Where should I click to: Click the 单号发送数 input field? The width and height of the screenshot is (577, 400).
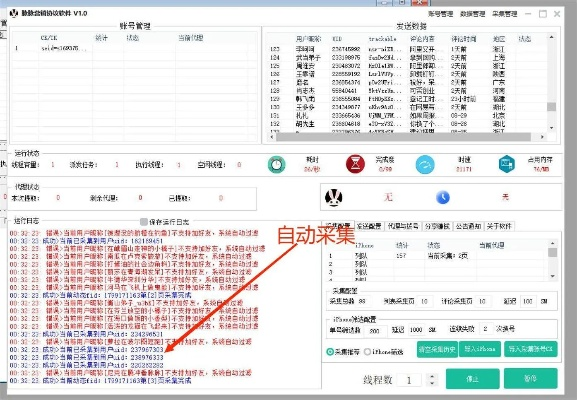pyautogui.click(x=375, y=330)
